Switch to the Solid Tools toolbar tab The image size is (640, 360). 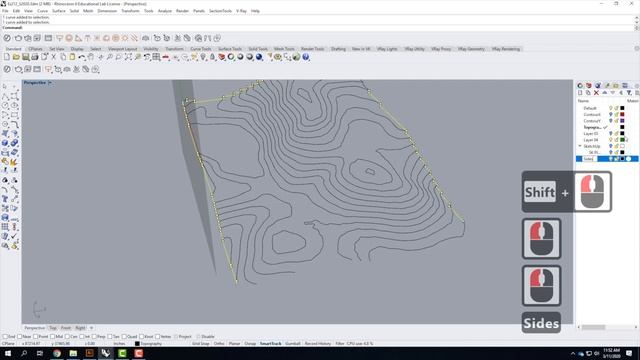258,49
